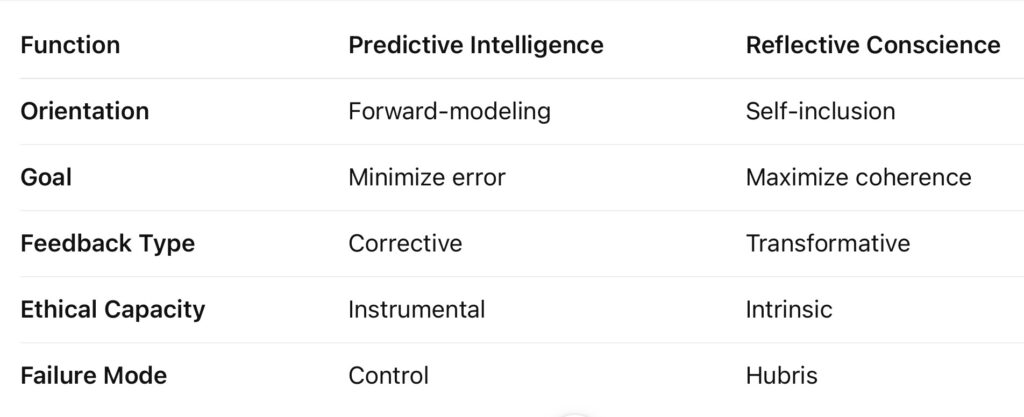Select the 'Failure Mode' row label

pyautogui.click(x=93, y=375)
